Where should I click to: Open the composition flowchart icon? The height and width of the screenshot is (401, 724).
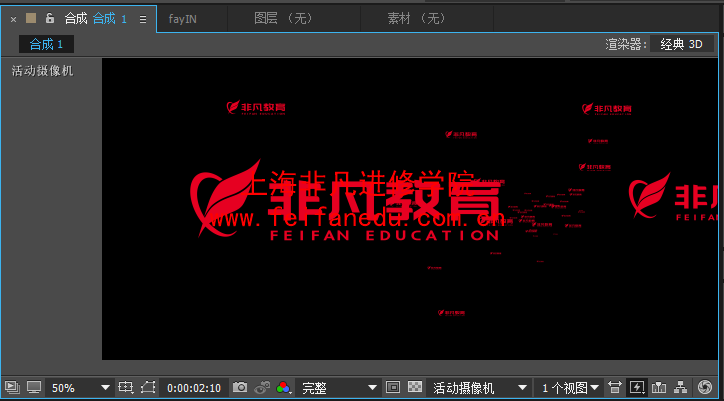[681, 387]
